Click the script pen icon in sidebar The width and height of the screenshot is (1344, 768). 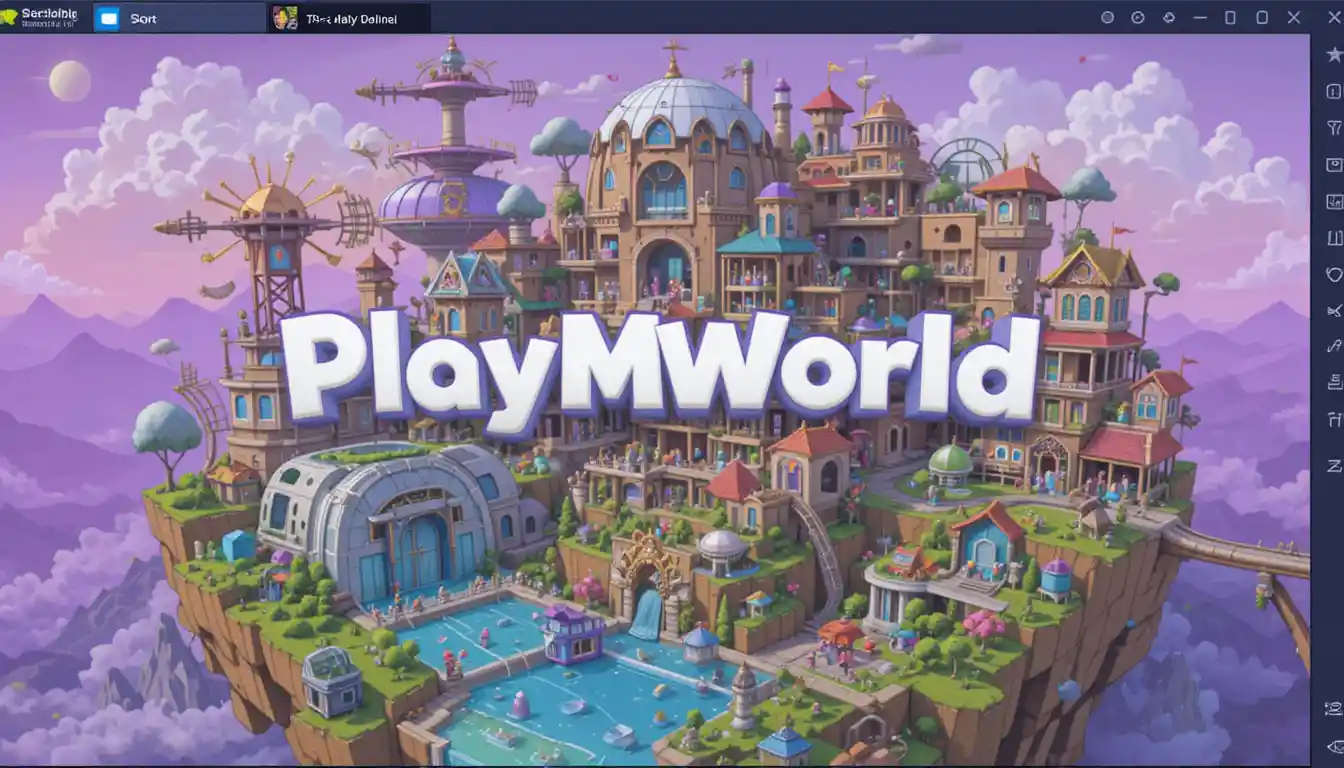click(1333, 346)
